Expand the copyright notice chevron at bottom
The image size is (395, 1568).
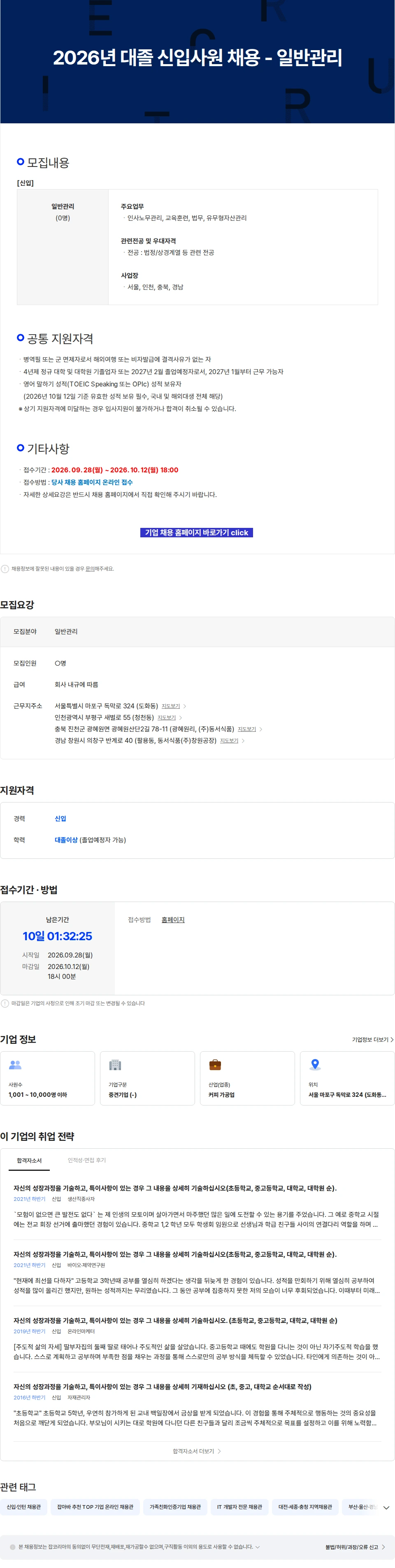257,1547
